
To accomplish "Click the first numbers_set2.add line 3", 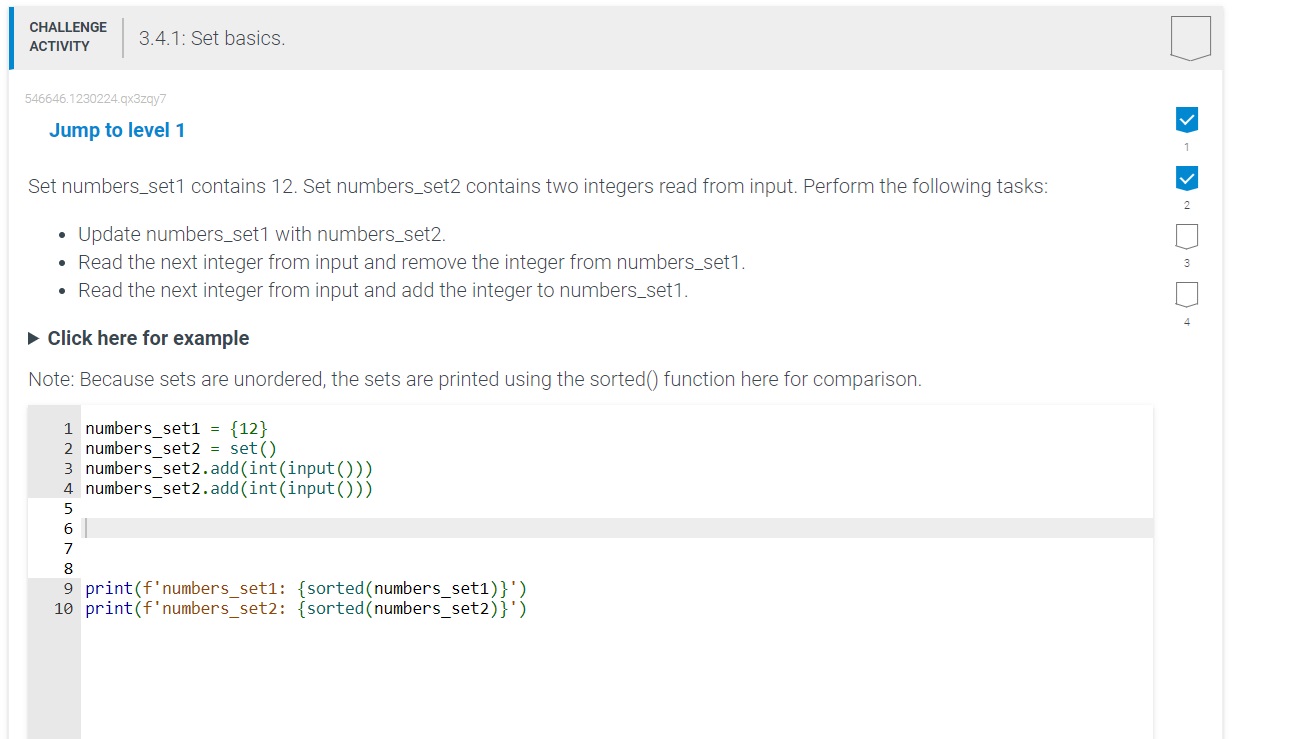I will [229, 468].
